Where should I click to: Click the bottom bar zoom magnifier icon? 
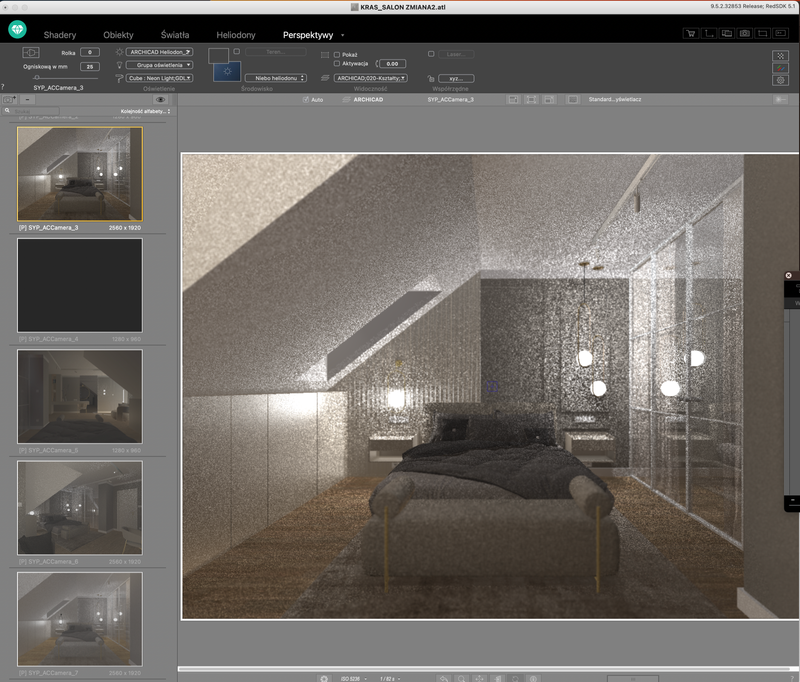coord(461,678)
